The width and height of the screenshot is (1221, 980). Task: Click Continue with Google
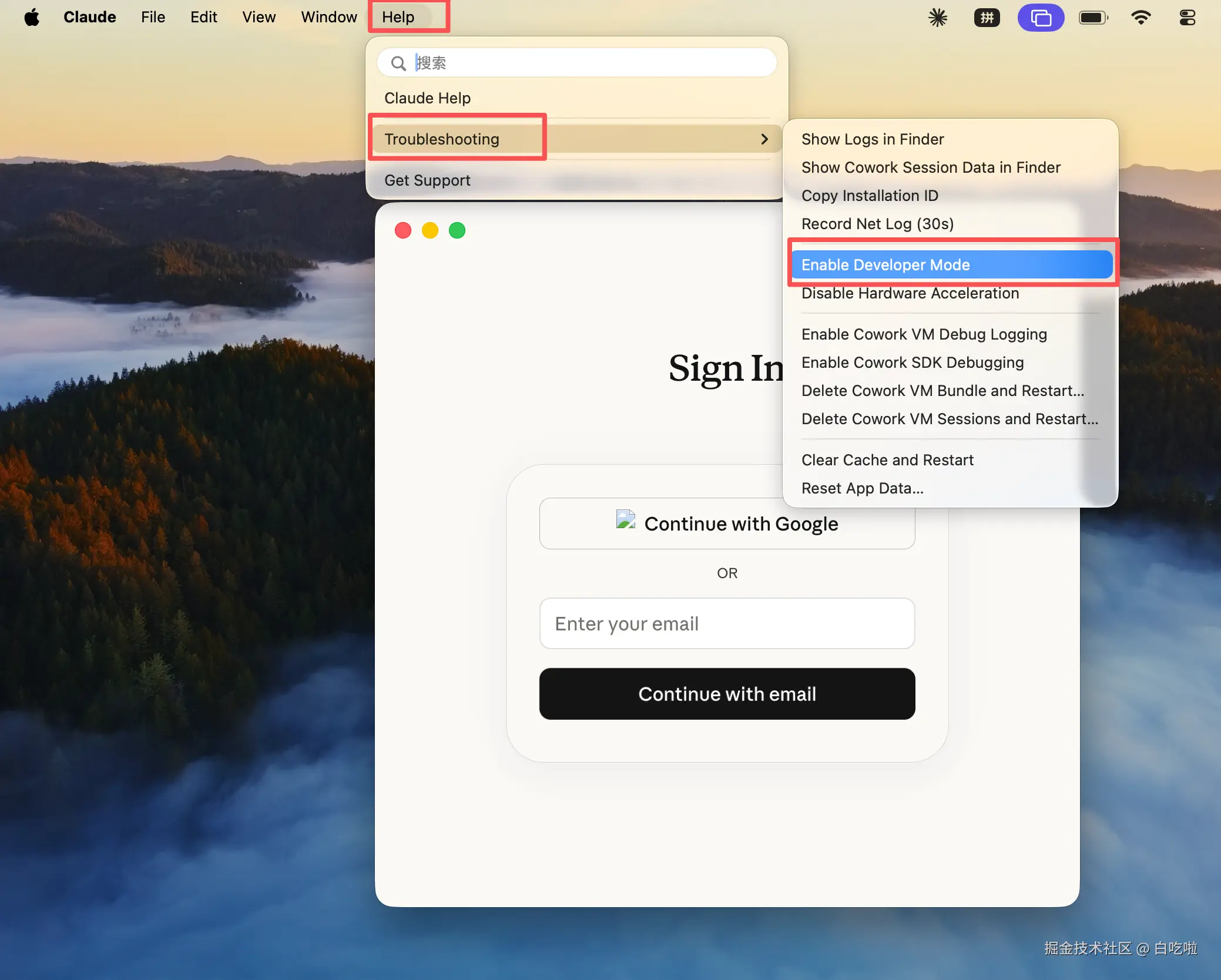pyautogui.click(x=727, y=523)
